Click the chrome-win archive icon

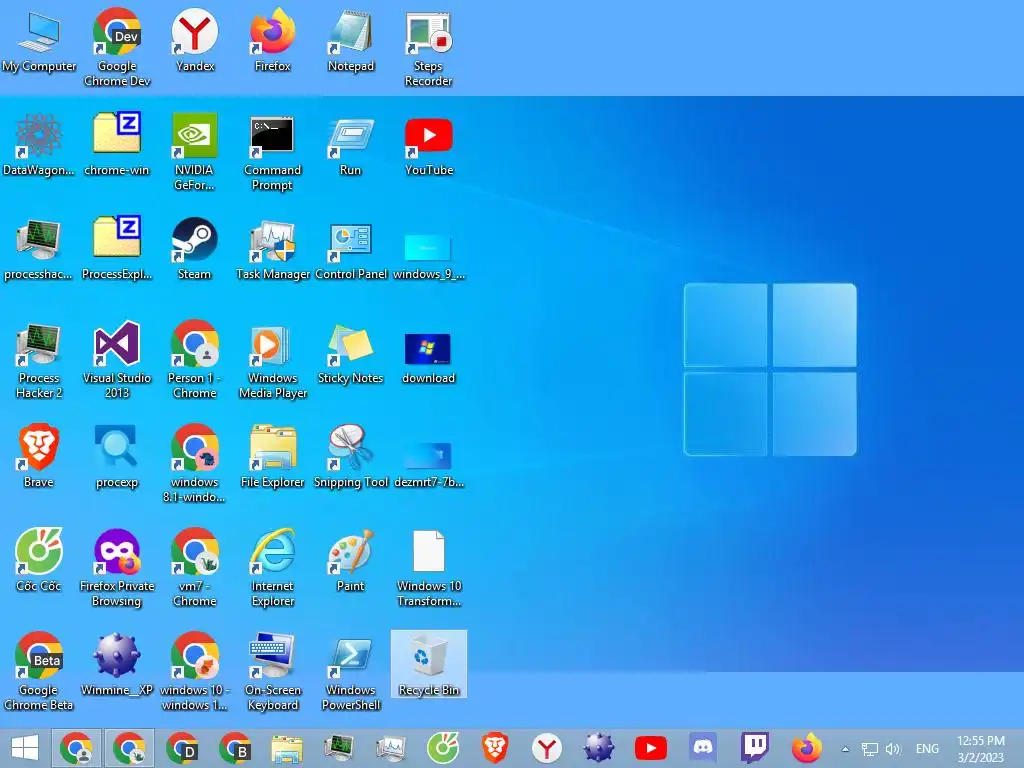pyautogui.click(x=117, y=145)
